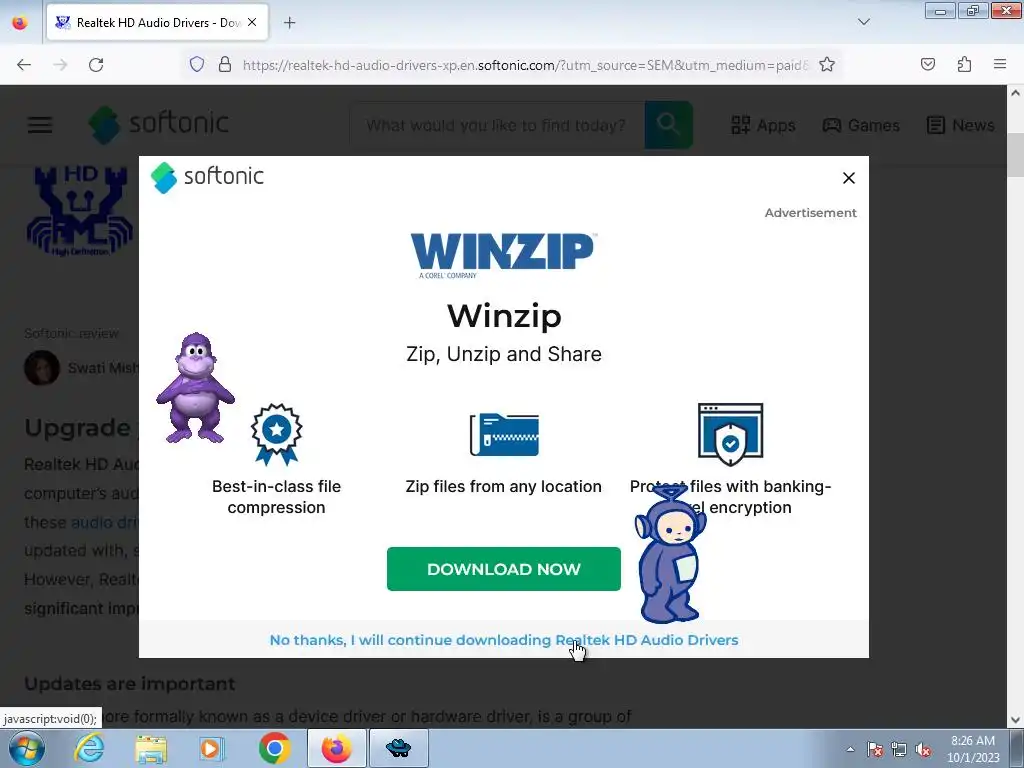Click the best-in-class compression ribbon icon
1024x768 pixels.
click(x=276, y=434)
